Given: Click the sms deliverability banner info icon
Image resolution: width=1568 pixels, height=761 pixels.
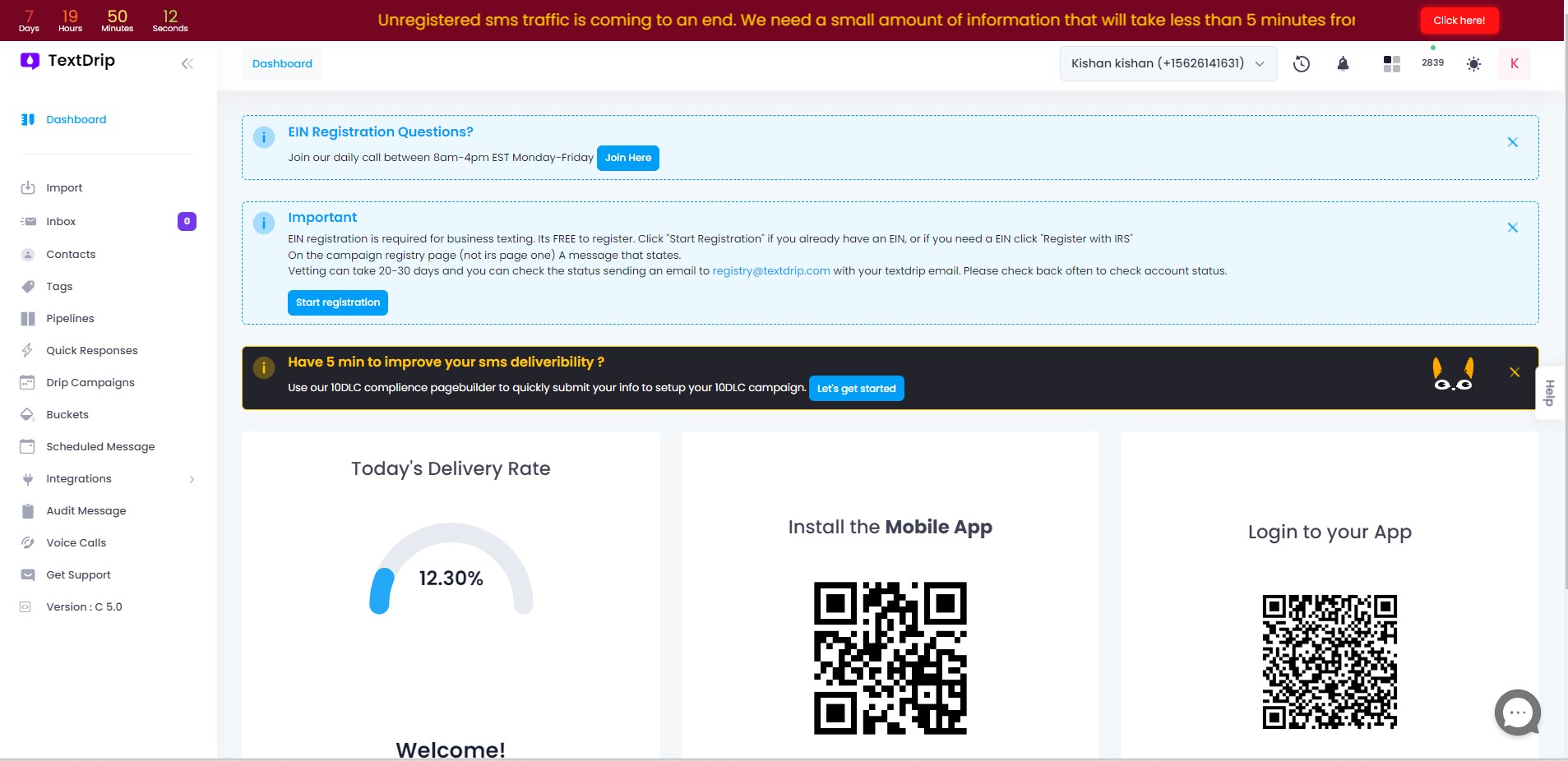Looking at the screenshot, I should (x=264, y=367).
